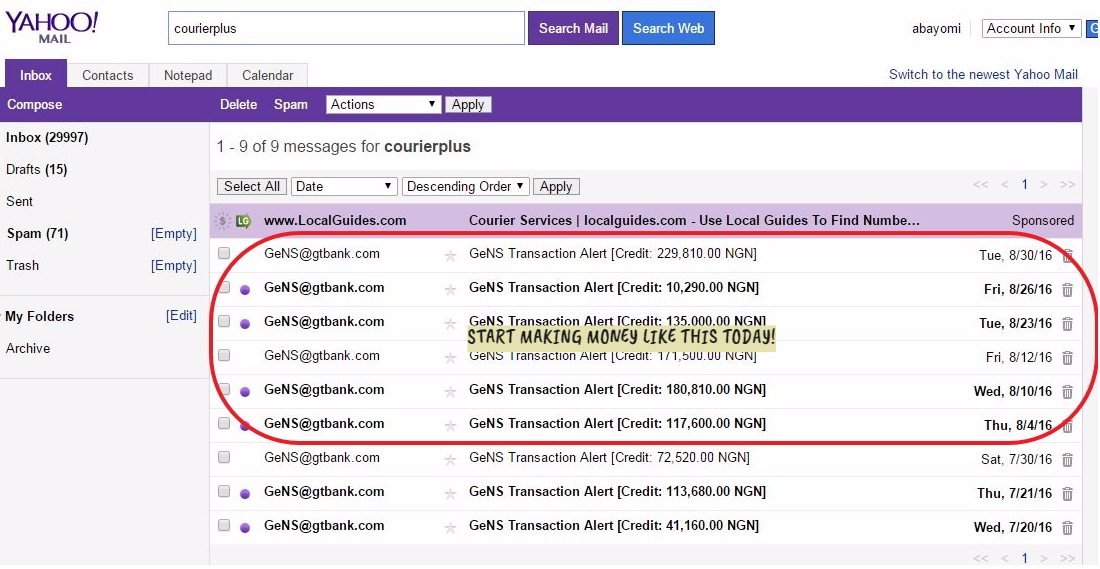Image resolution: width=1100 pixels, height=569 pixels.
Task: Star the 229,810.00 NGN credit alert
Action: point(450,255)
